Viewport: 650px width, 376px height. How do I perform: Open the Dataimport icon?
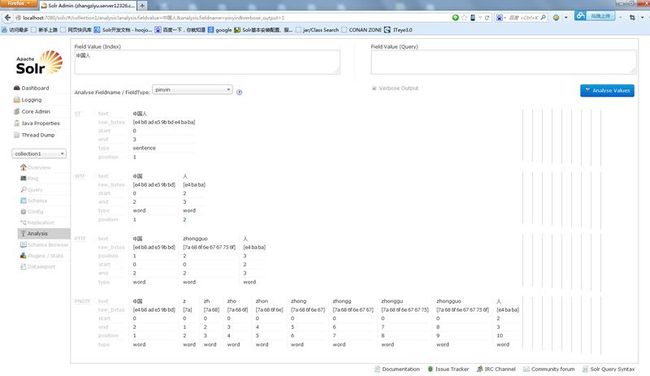pyautogui.click(x=23, y=267)
